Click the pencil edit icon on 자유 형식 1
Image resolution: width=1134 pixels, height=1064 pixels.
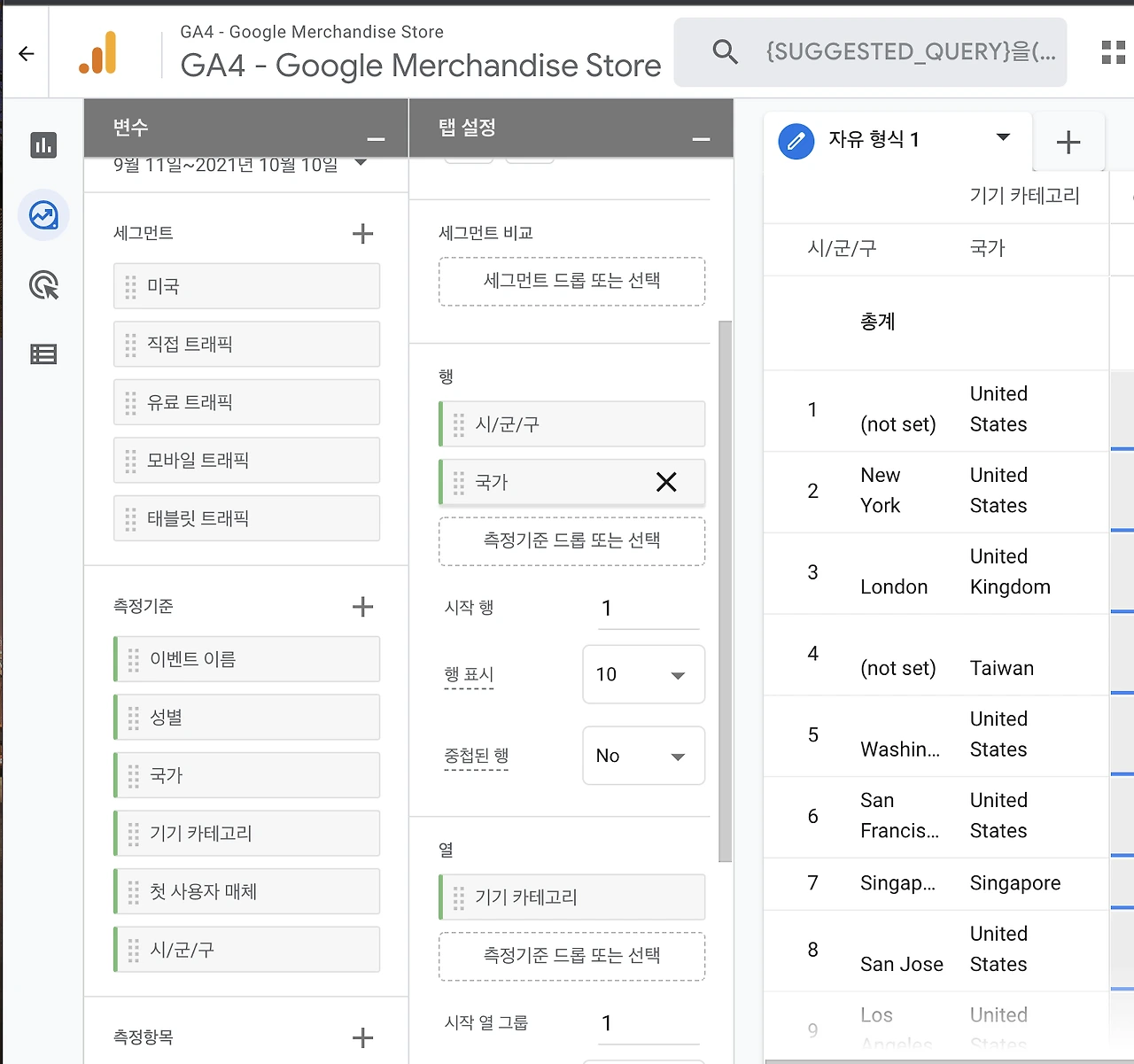pos(796,141)
